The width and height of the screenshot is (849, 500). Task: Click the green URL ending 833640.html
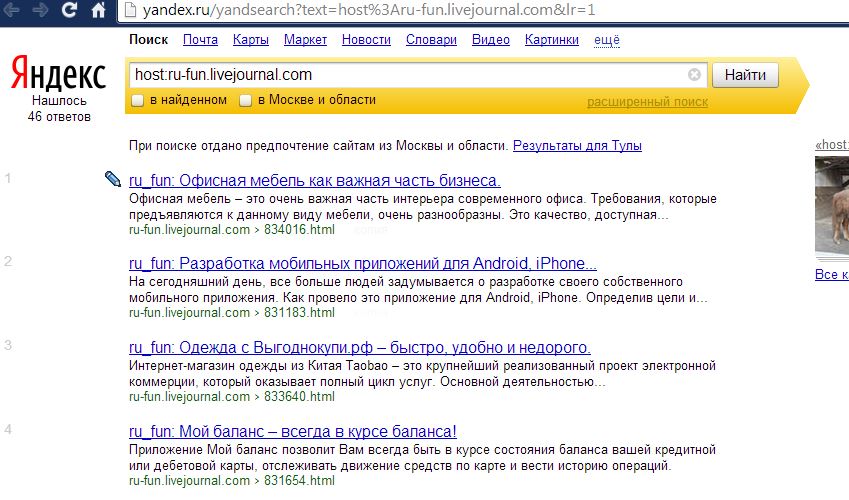pos(232,397)
